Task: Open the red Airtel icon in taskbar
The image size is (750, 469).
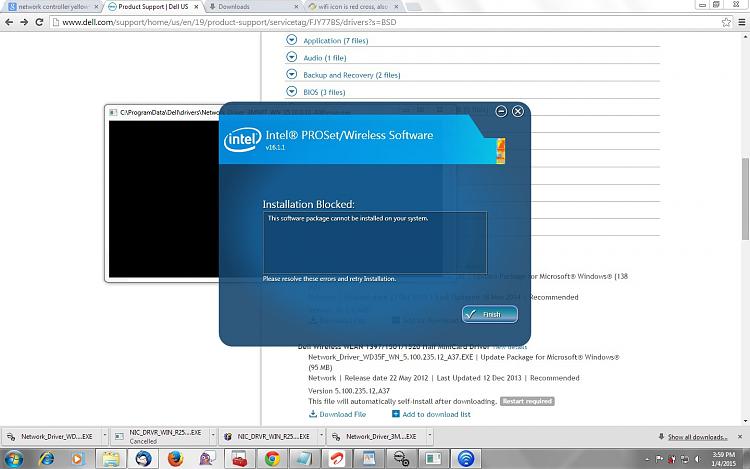Action: [x=336, y=459]
